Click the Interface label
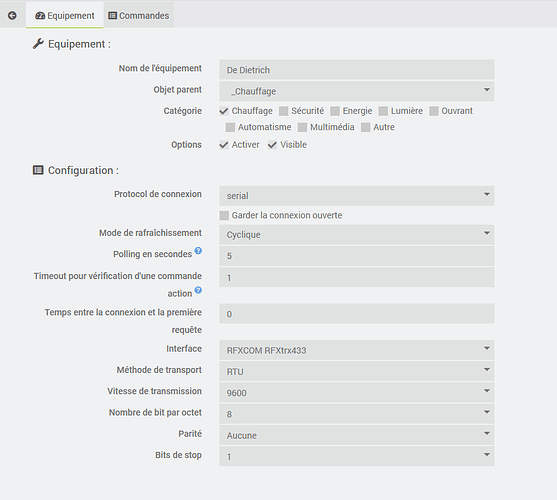557x500 pixels. pos(184,349)
